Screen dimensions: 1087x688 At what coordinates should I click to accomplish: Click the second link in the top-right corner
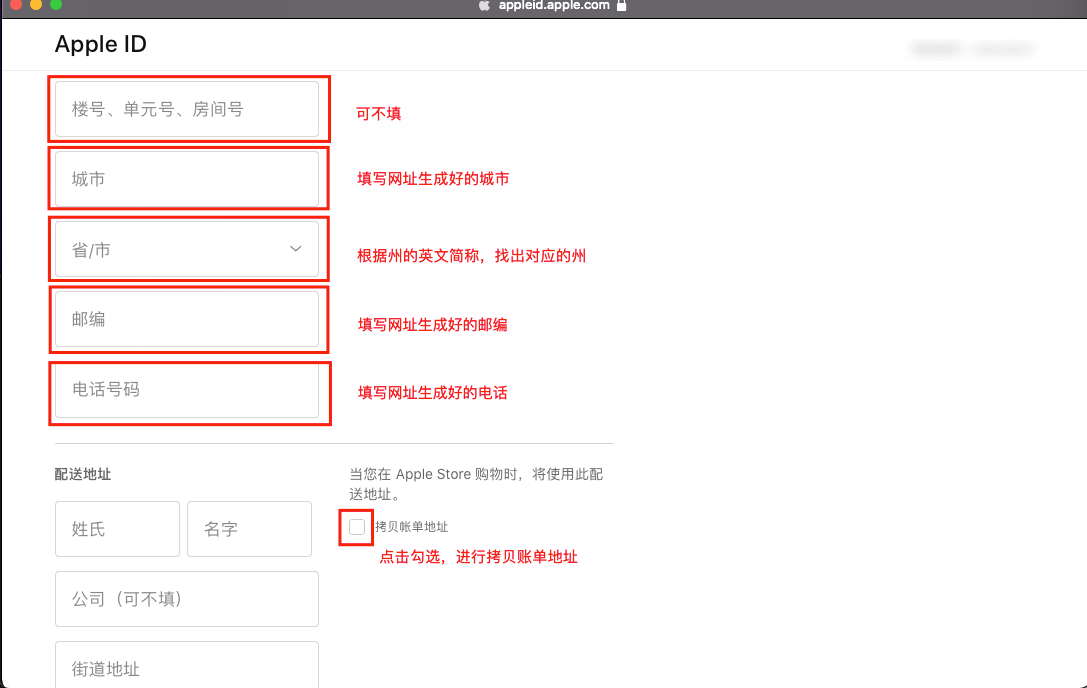[1003, 48]
